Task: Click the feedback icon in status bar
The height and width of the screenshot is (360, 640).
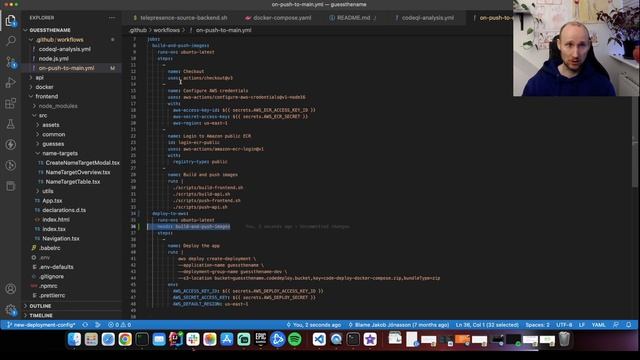Action: click(616, 325)
